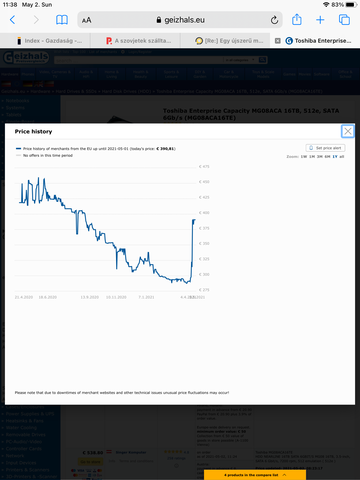Click the Removable Drives sidebar link
Viewport: 360px width, 480px height.
25,435
